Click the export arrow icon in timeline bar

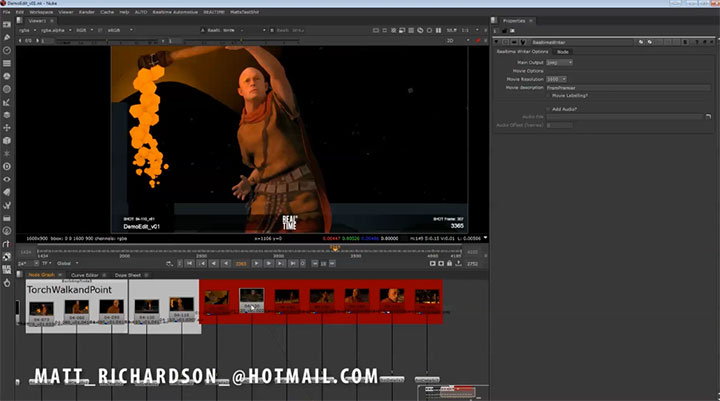click(x=458, y=264)
